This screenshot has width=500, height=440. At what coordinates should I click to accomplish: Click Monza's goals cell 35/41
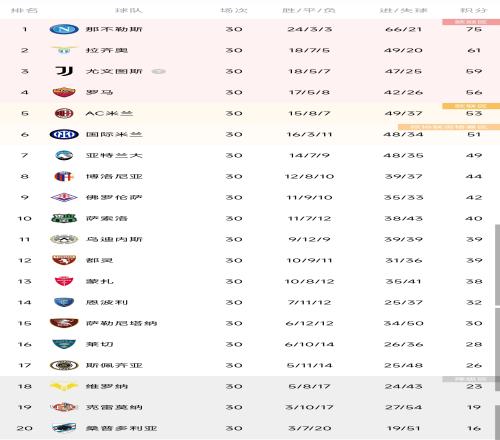click(x=403, y=281)
